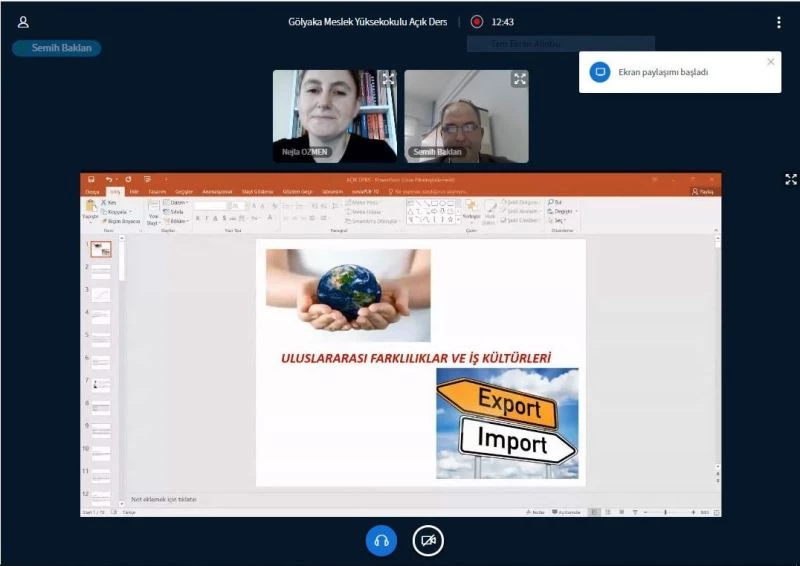The width and height of the screenshot is (800, 566).
Task: Open the Dosya tab in PowerPoint
Action: click(92, 191)
